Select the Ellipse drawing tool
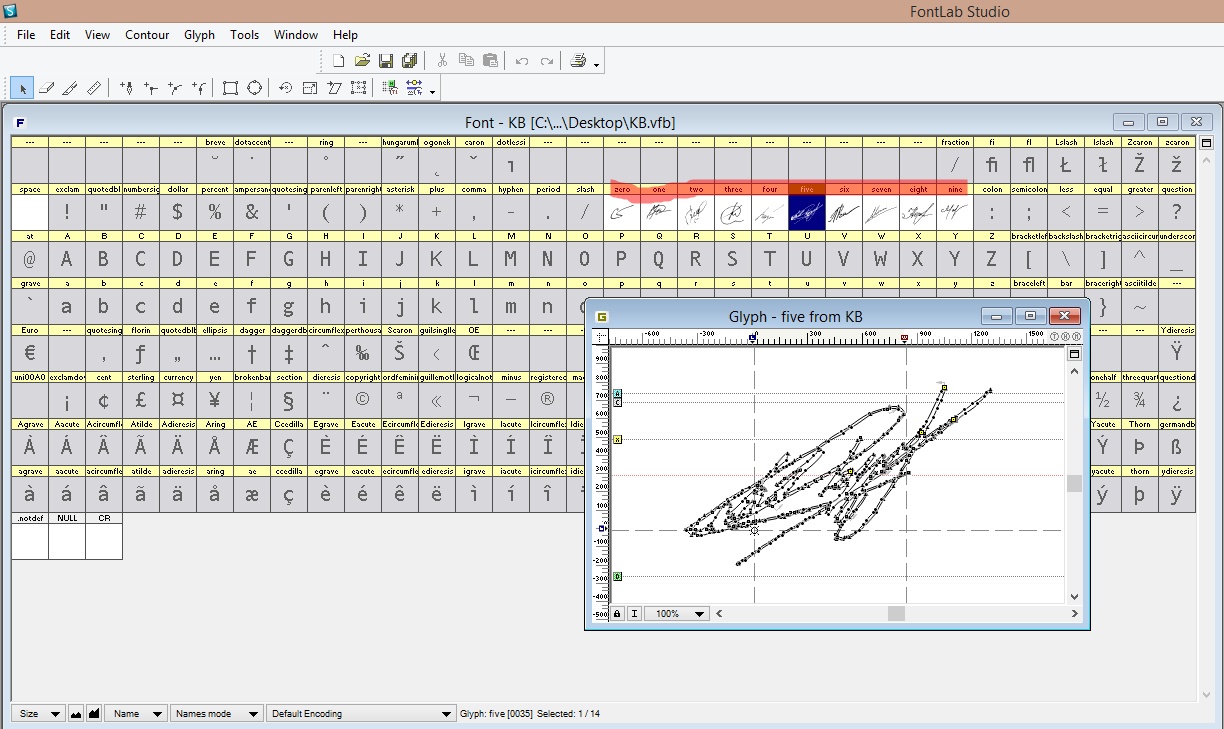1224x729 pixels. [x=254, y=88]
